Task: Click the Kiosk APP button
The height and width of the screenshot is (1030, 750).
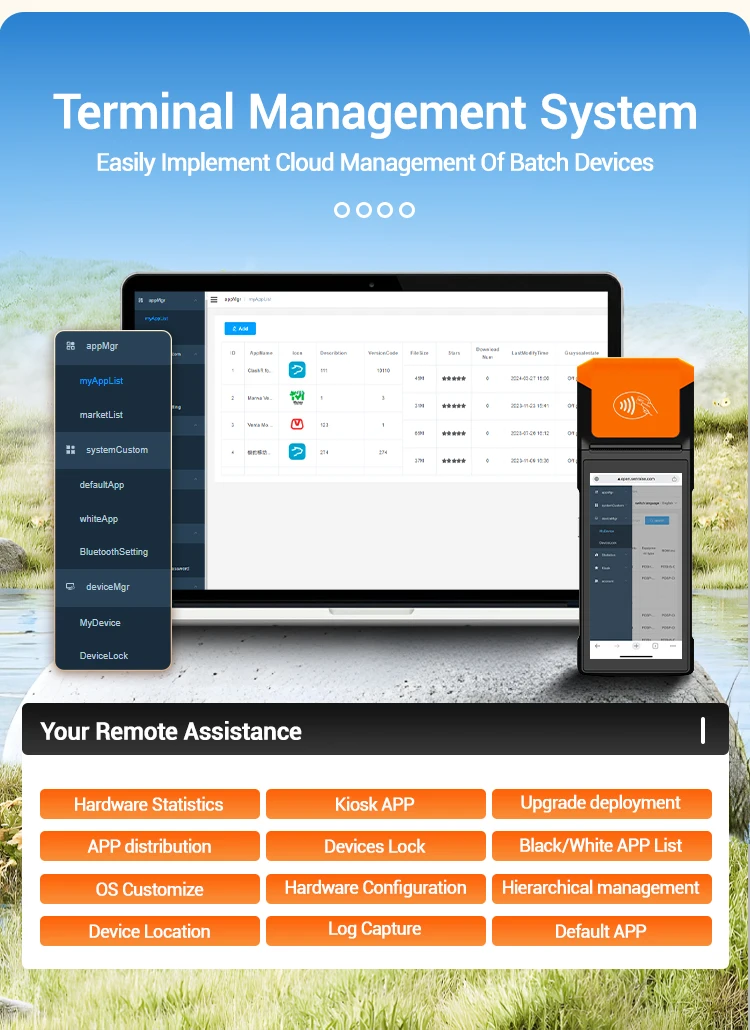Action: click(376, 804)
